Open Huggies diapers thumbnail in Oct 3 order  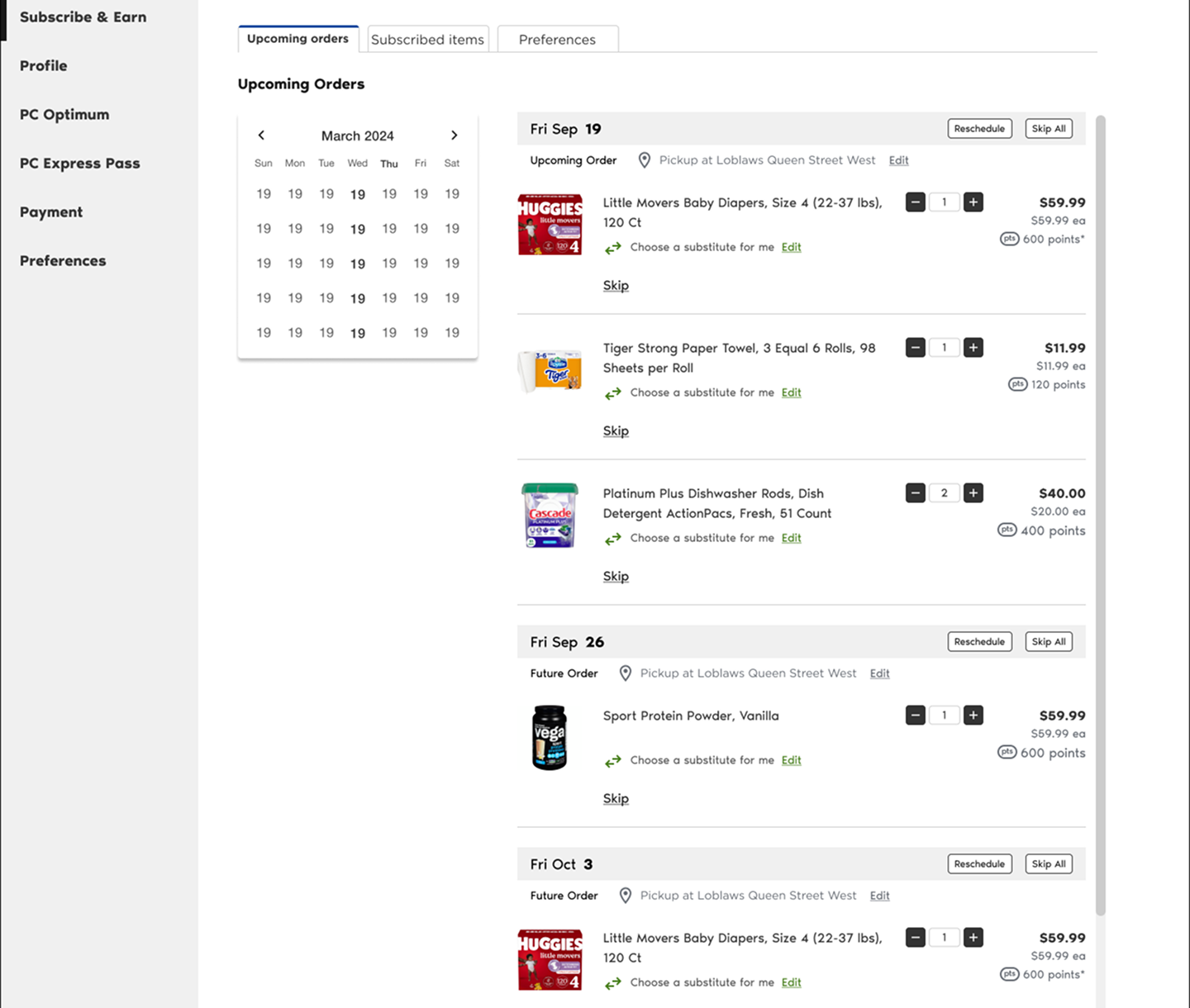coord(550,959)
